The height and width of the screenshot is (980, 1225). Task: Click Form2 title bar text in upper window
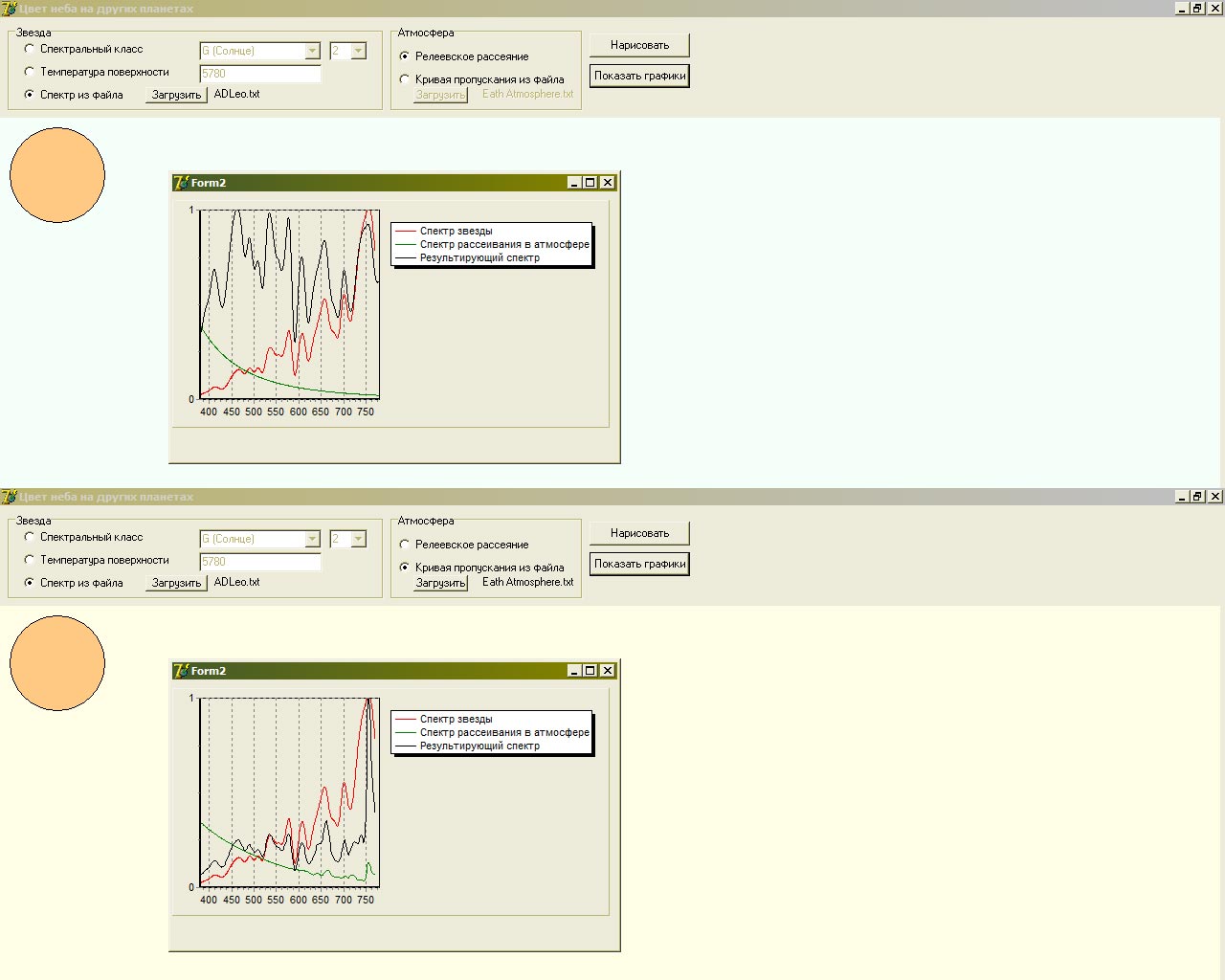click(x=209, y=183)
